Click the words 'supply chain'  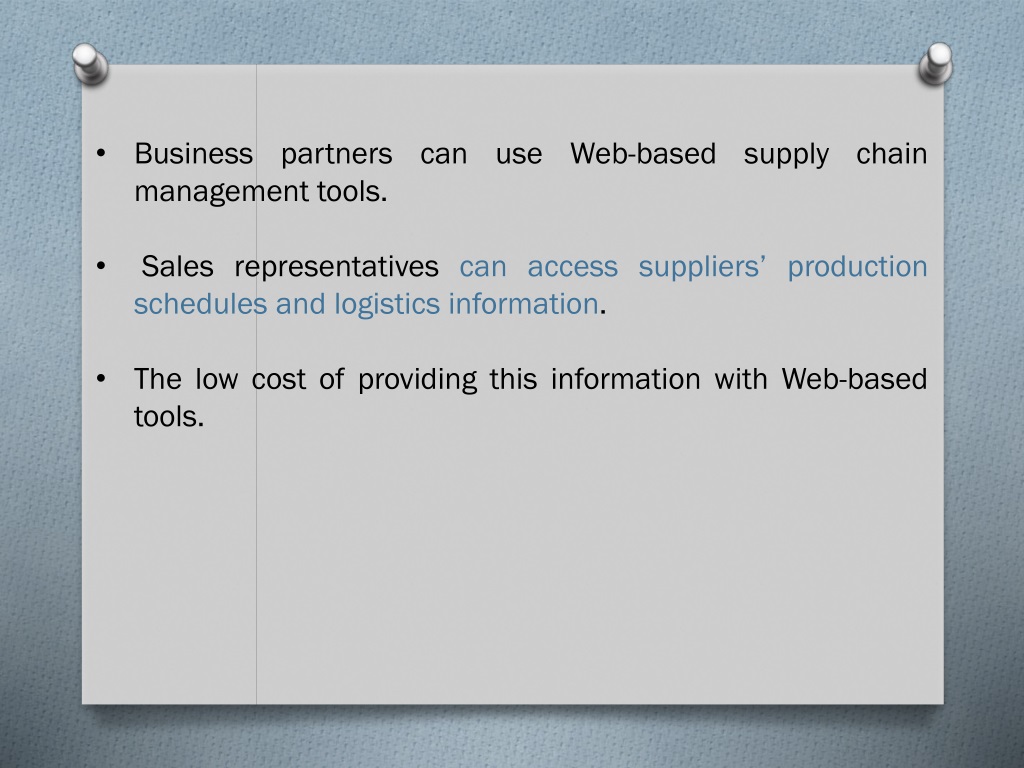(835, 155)
